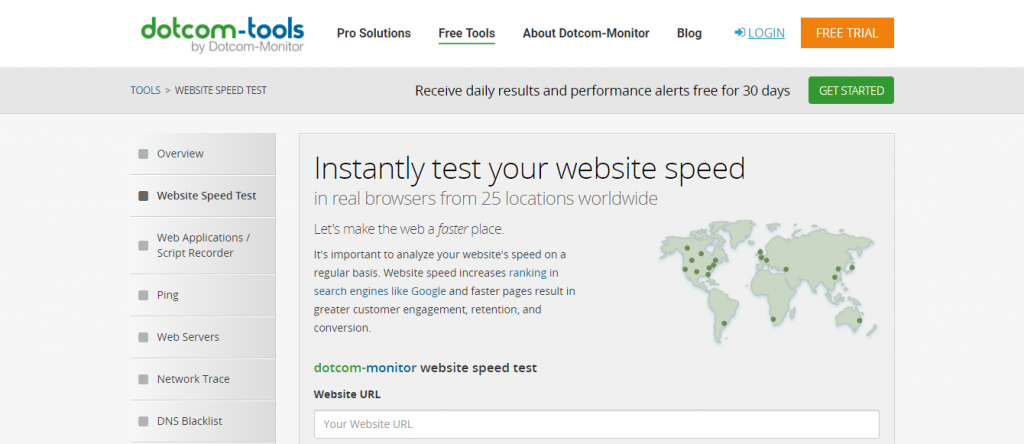Click the LOGIN link
Image resolution: width=1024 pixels, height=444 pixels.
[x=766, y=33]
